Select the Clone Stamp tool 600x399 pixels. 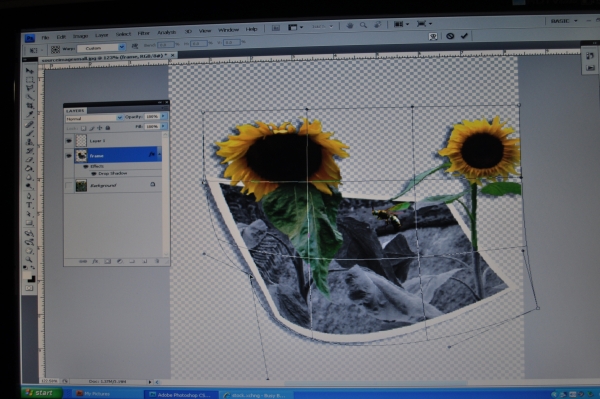point(29,142)
